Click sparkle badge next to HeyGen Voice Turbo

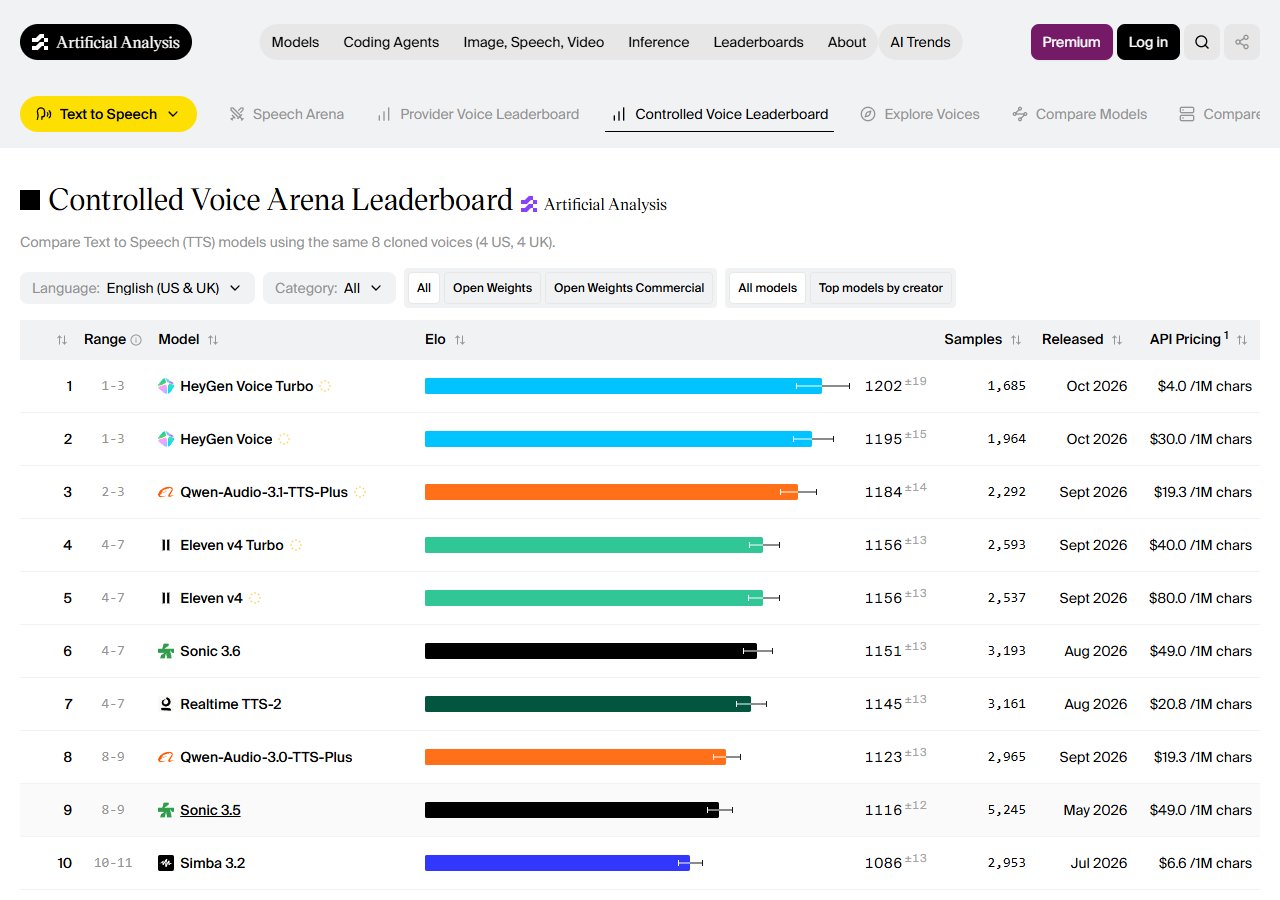(x=325, y=386)
